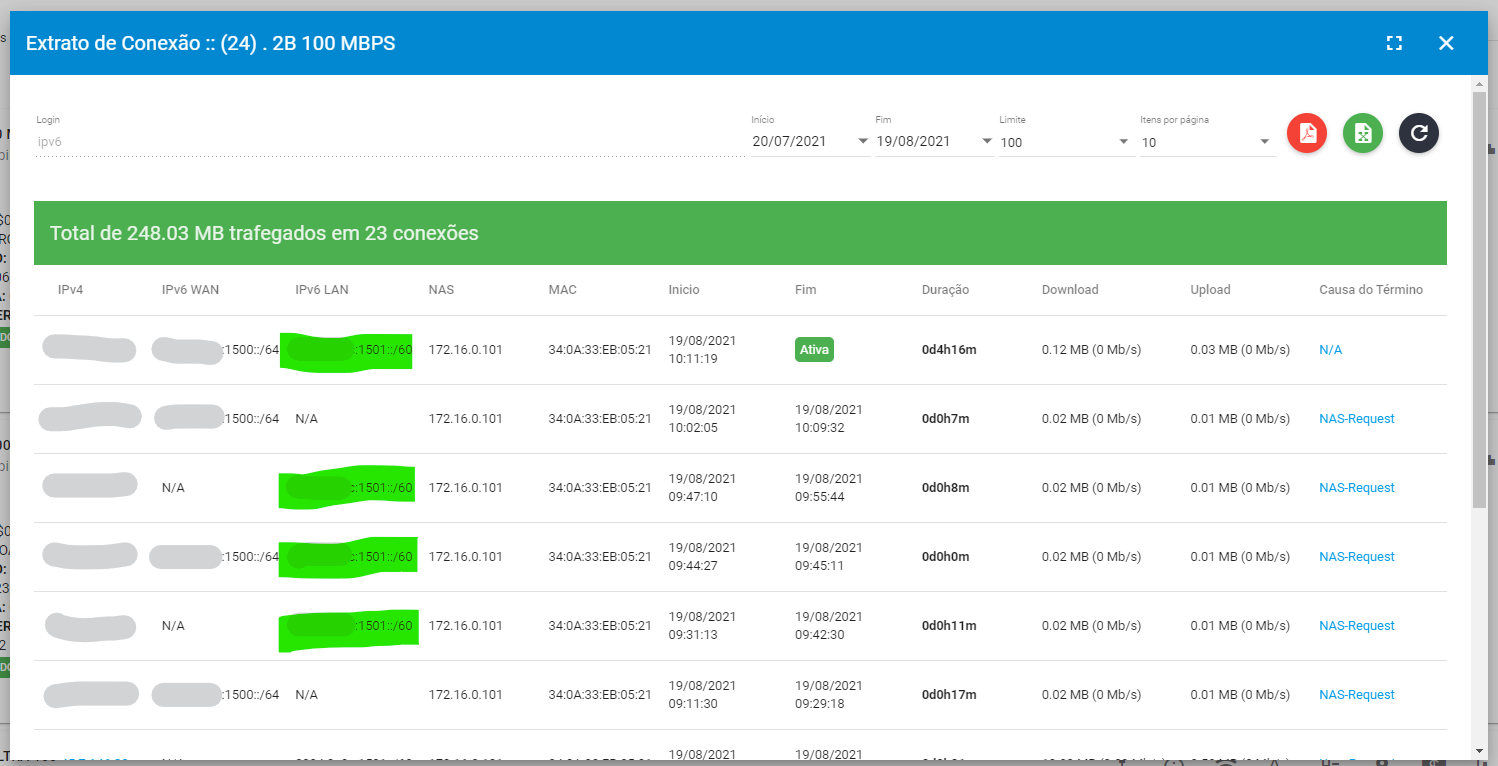1498x766 pixels.
Task: Click the Fim column header
Action: [x=805, y=290]
